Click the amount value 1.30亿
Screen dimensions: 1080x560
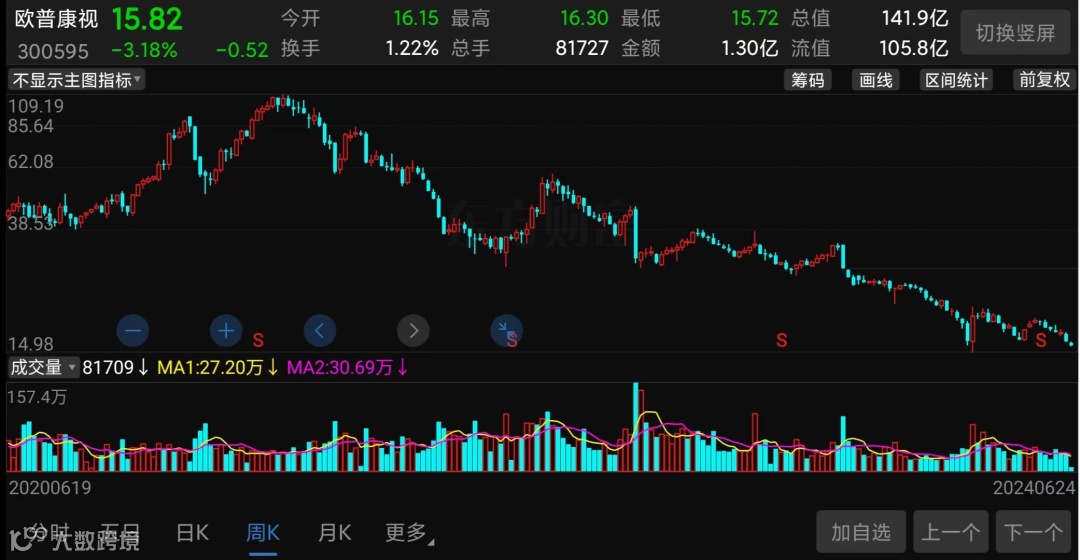[x=749, y=48]
